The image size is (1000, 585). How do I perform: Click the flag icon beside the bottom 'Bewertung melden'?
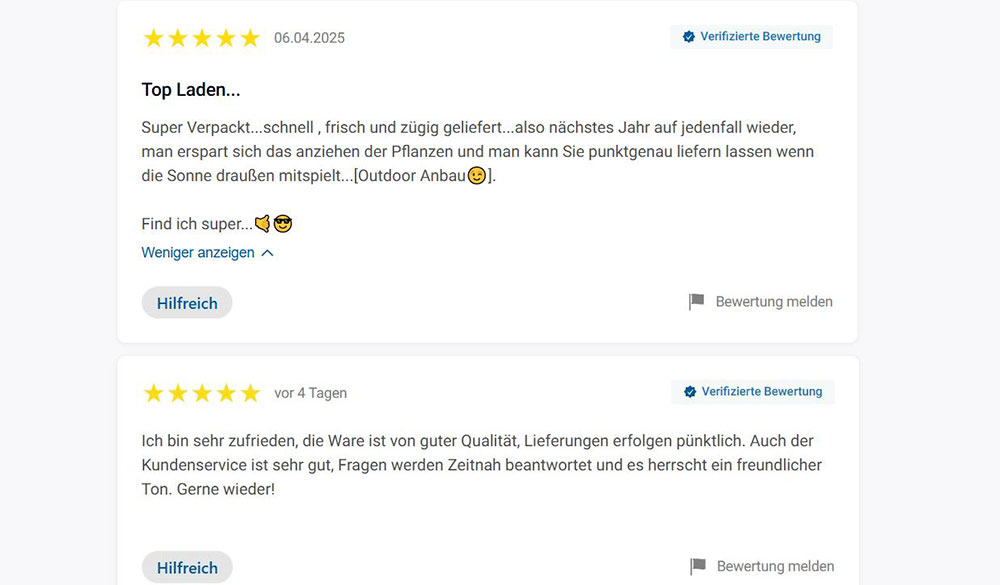click(695, 566)
